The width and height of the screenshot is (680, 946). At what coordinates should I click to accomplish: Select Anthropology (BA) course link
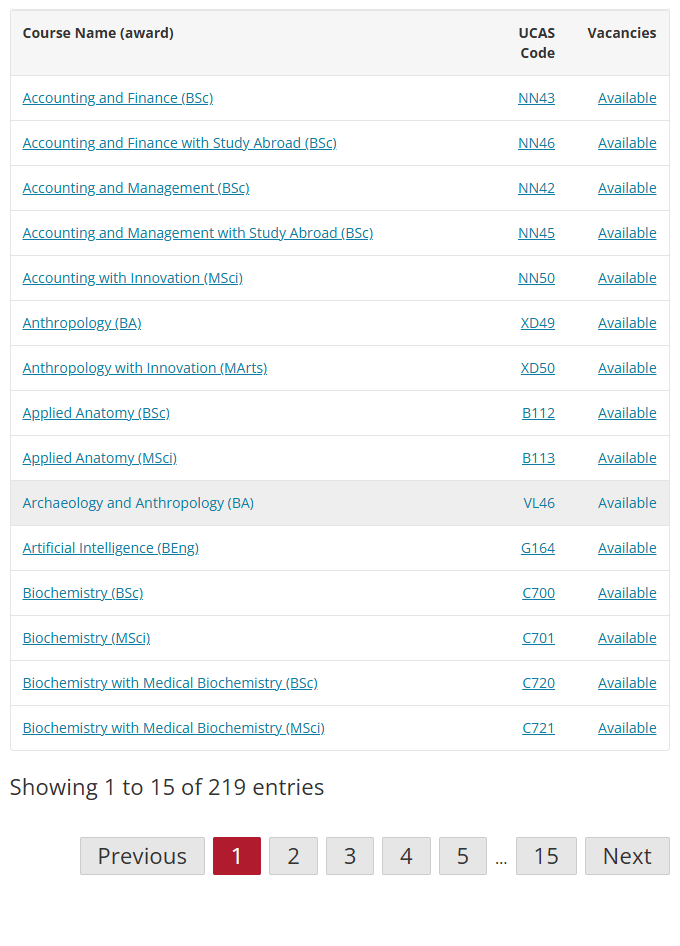(x=82, y=323)
